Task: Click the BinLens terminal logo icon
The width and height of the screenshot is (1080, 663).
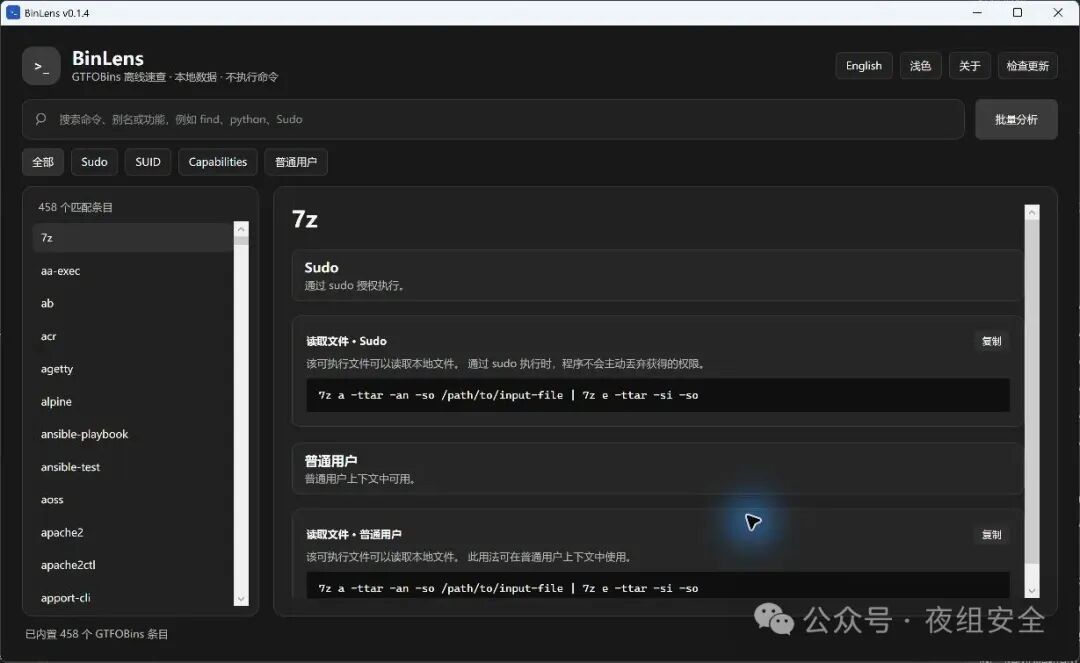Action: [41, 66]
